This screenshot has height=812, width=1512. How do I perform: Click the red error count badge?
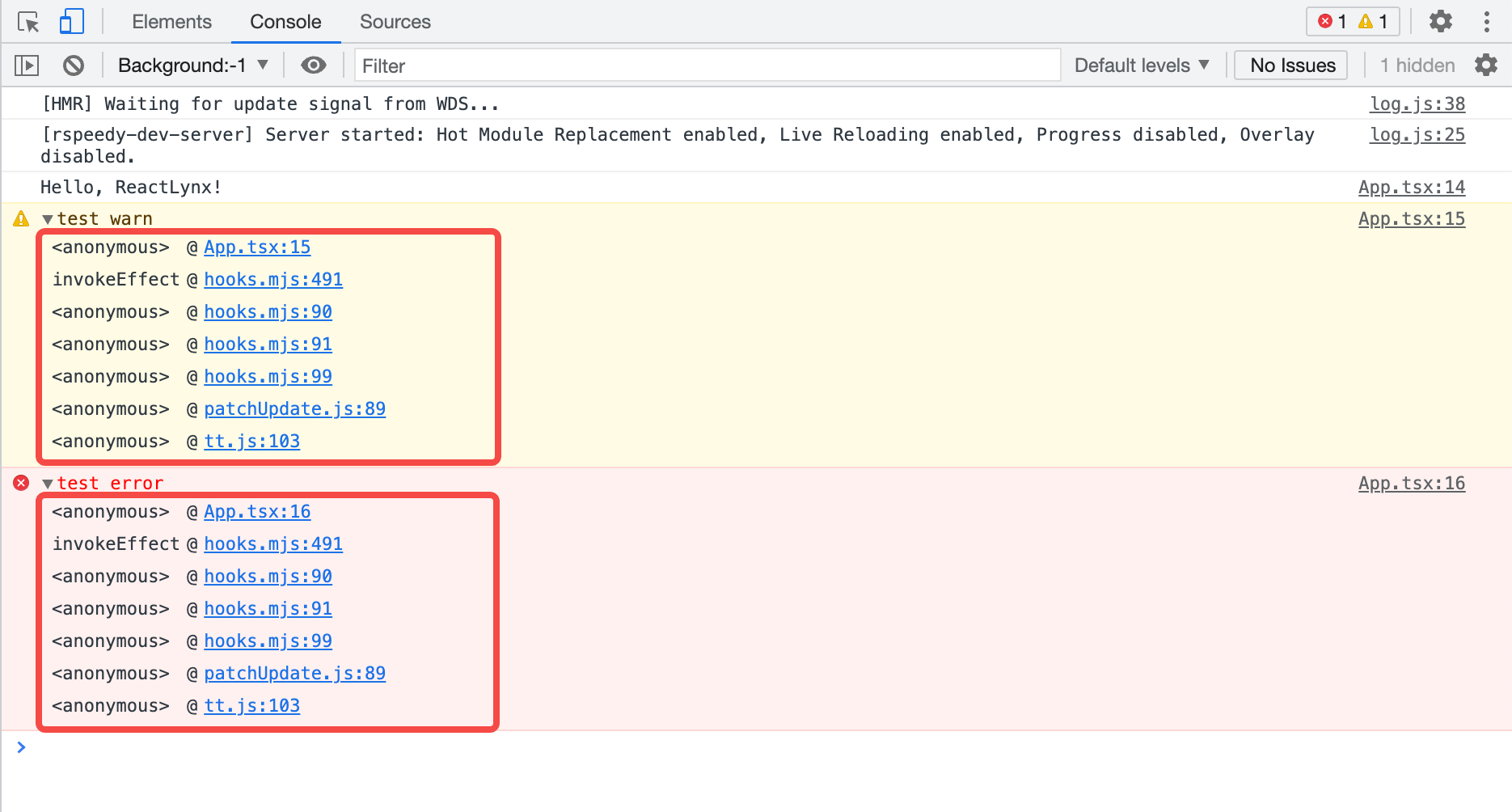[x=1333, y=21]
